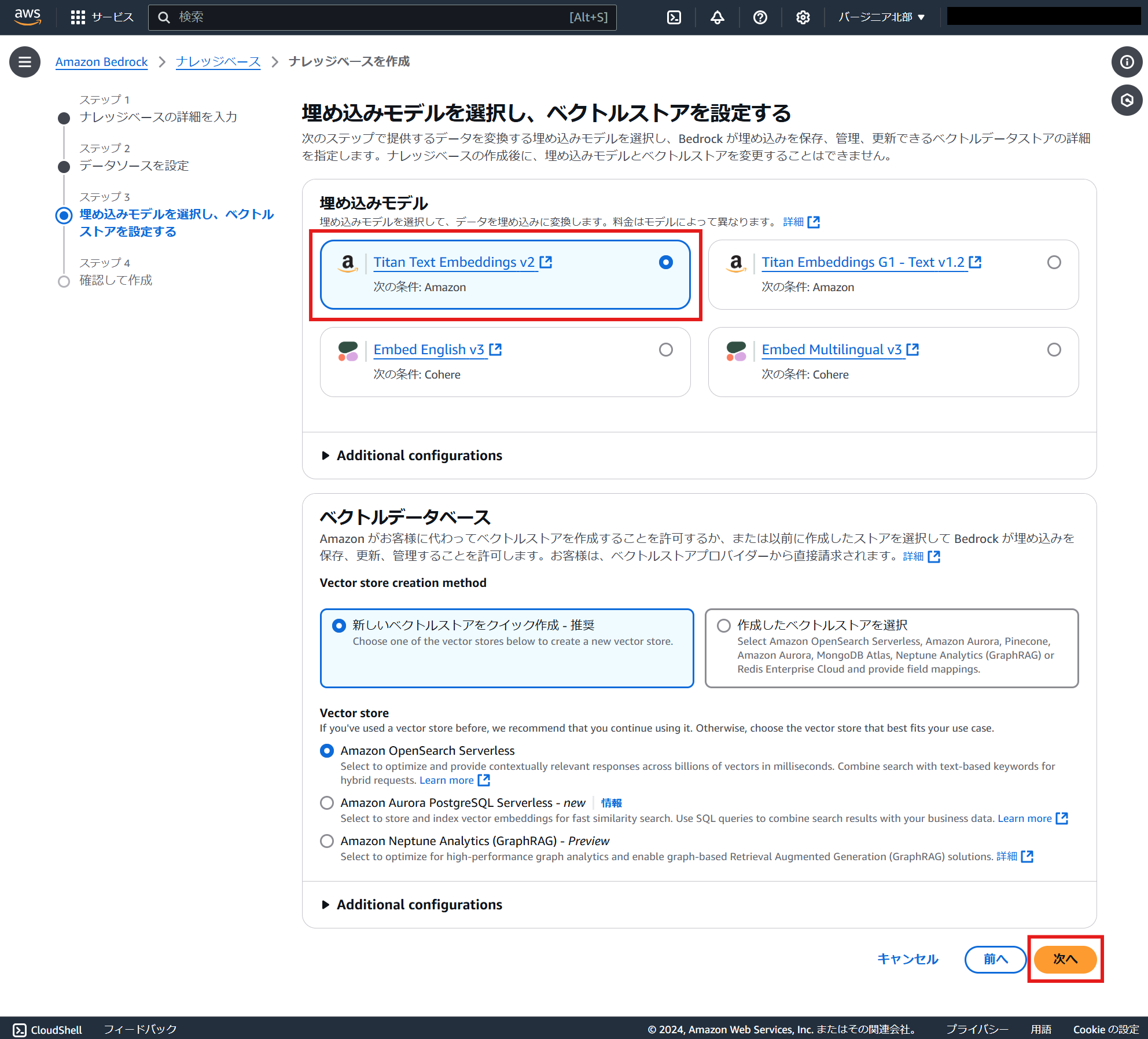The image size is (1148, 1039).
Task: Expand Additional configurations under vector database
Action: pos(419,905)
